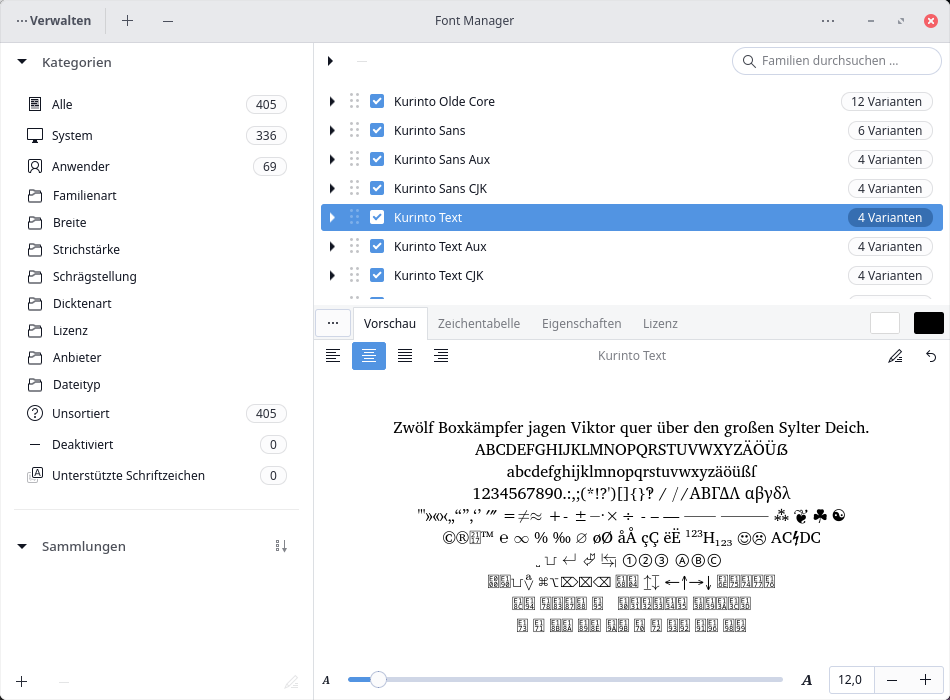The height and width of the screenshot is (700, 950).
Task: Click the Sammlungen sort order icon
Action: pos(281,546)
